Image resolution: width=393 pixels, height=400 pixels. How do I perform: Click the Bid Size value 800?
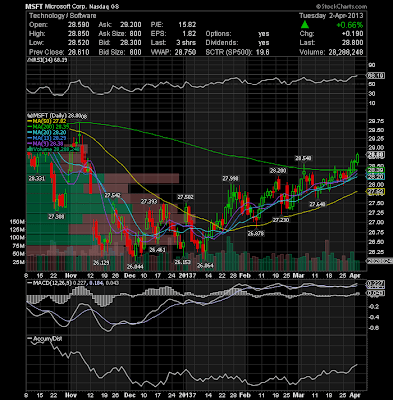[135, 52]
